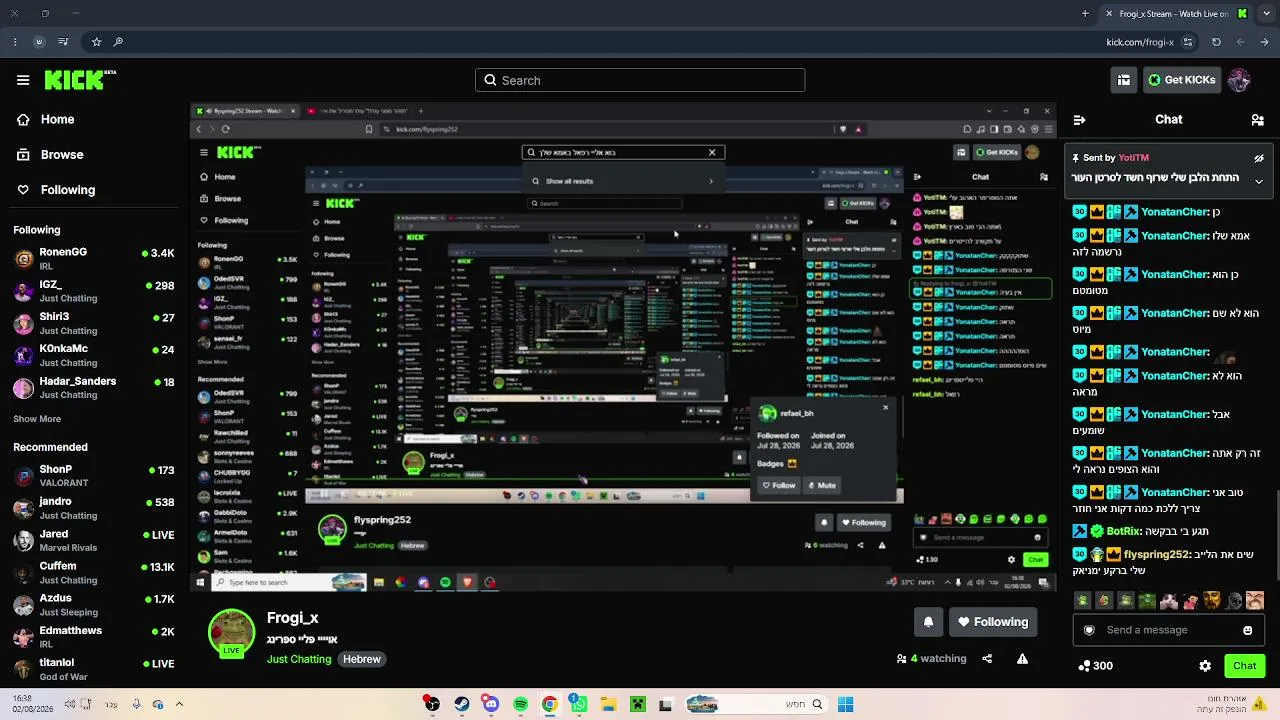Image resolution: width=1280 pixels, height=720 pixels.
Task: Open the emoji picker in chat box
Action: pos(1247,630)
